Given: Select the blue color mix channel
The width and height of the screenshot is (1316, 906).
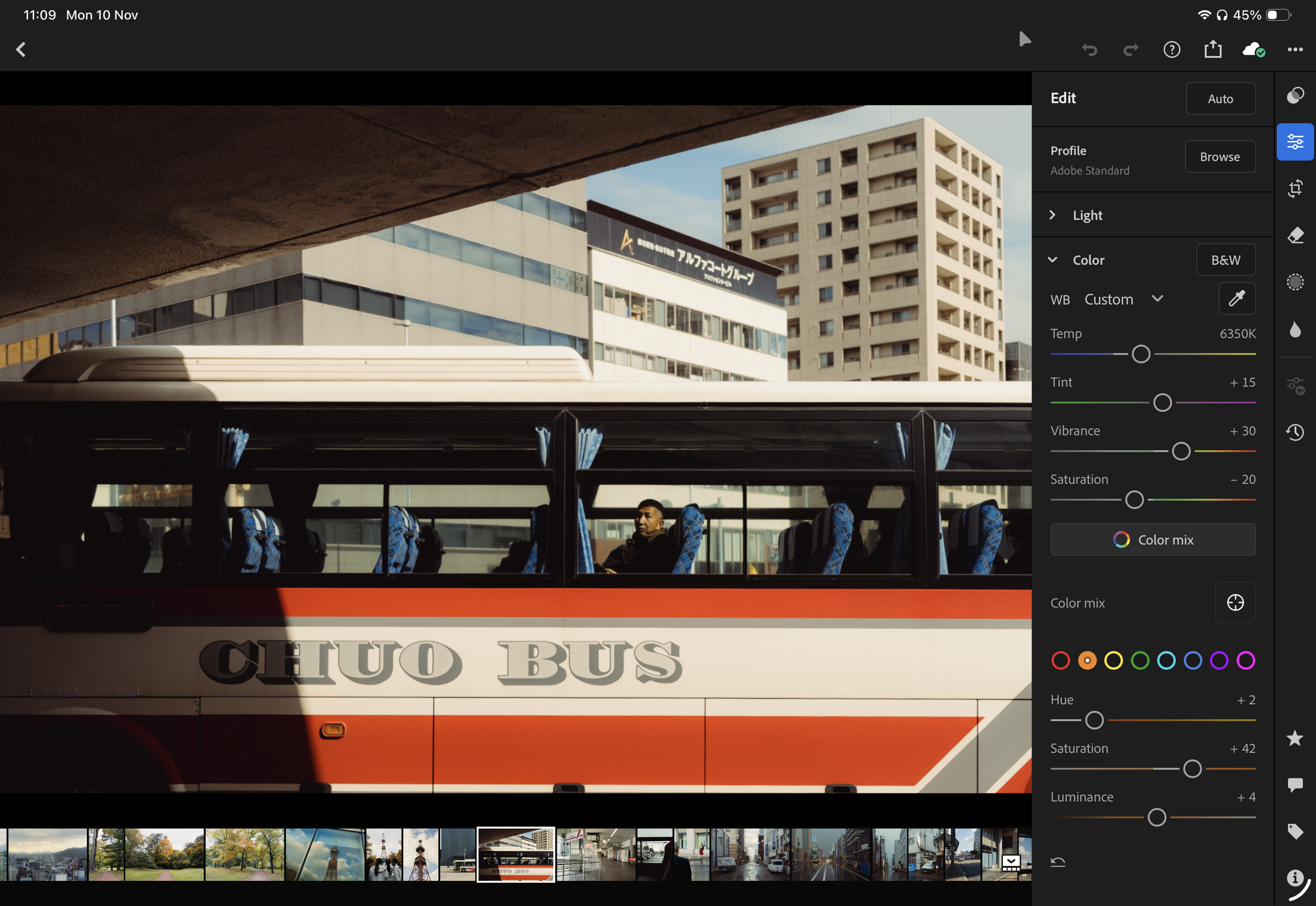Looking at the screenshot, I should [x=1193, y=660].
